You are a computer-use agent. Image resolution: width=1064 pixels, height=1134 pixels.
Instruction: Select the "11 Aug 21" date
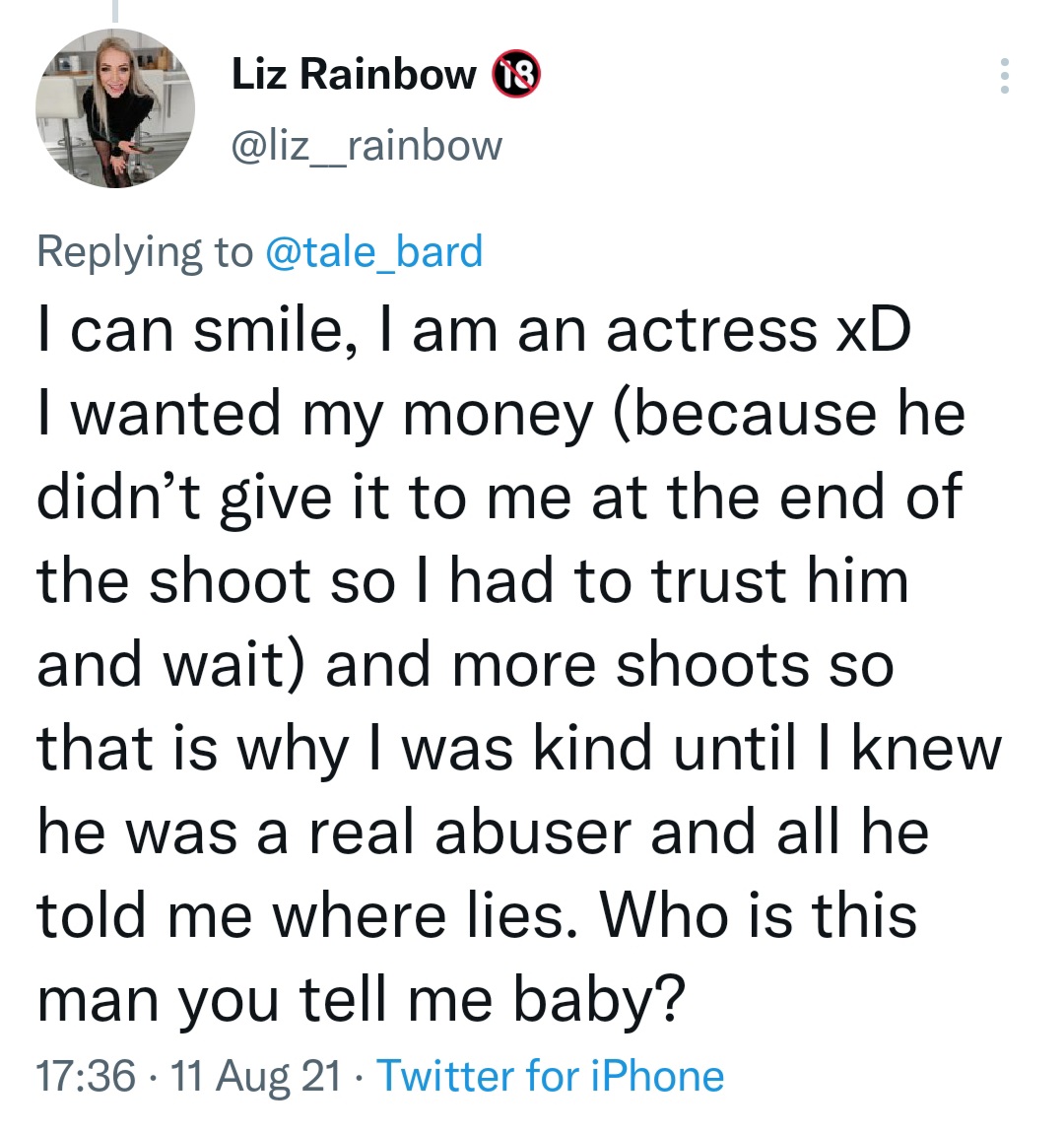tap(255, 1075)
